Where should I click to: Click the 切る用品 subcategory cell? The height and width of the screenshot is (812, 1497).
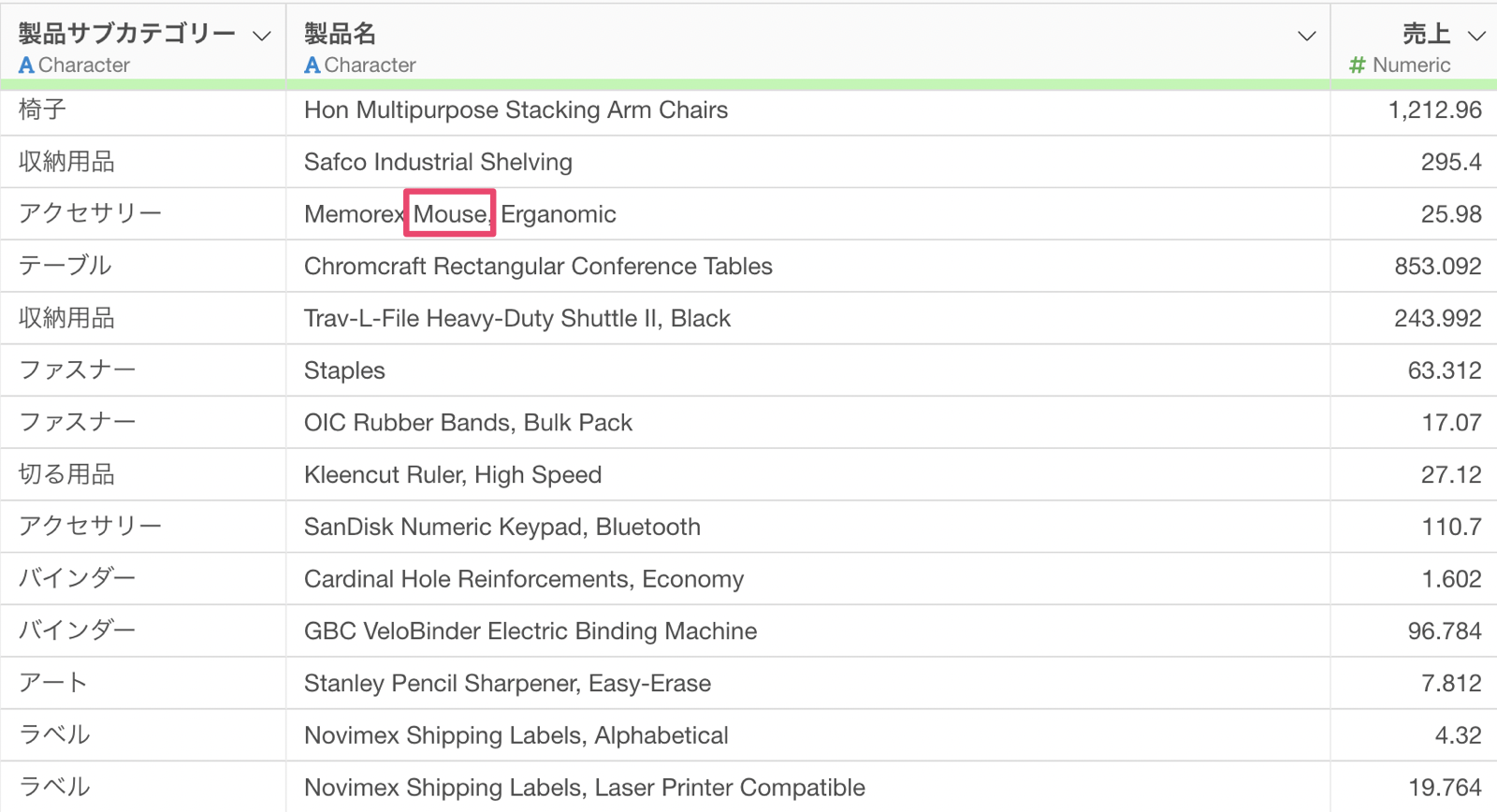pyautogui.click(x=66, y=475)
